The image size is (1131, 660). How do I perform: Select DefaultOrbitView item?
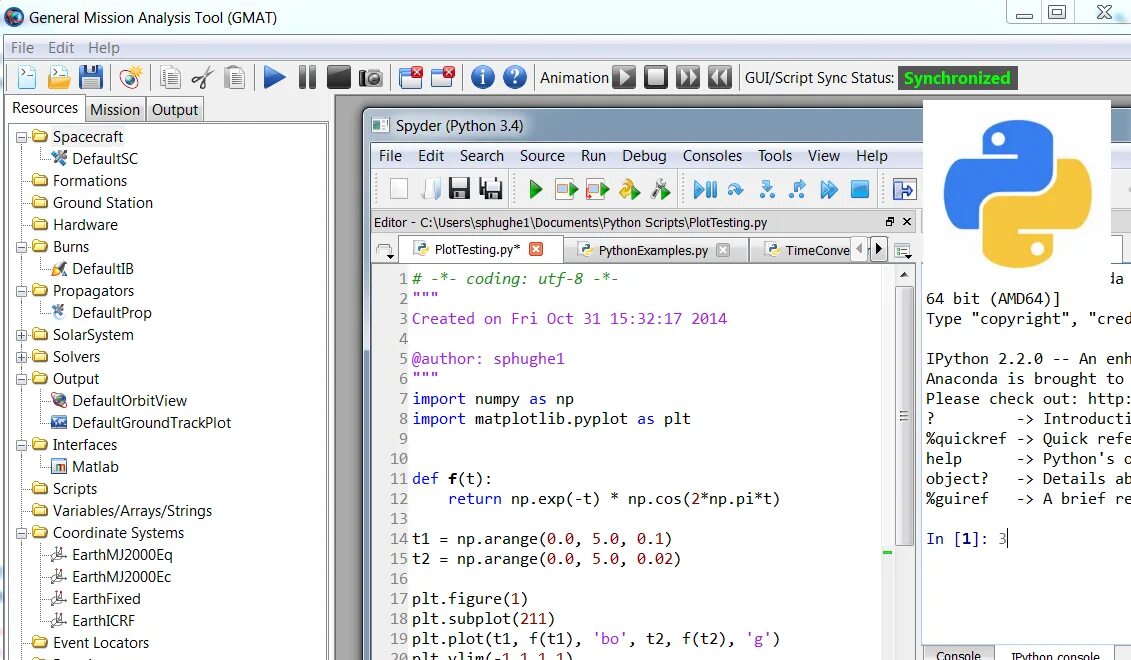pyautogui.click(x=129, y=401)
